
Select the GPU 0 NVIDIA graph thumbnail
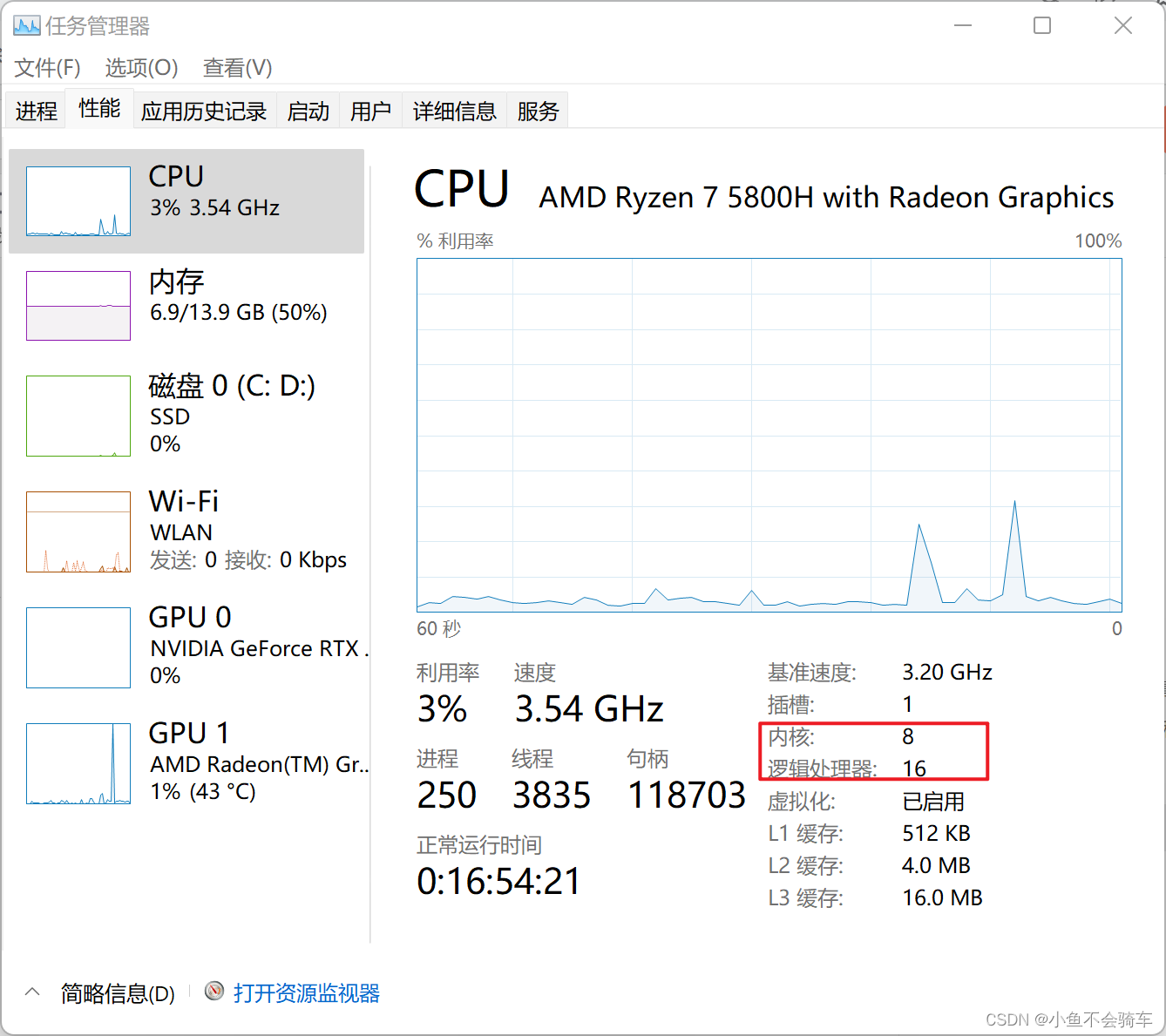tap(78, 647)
